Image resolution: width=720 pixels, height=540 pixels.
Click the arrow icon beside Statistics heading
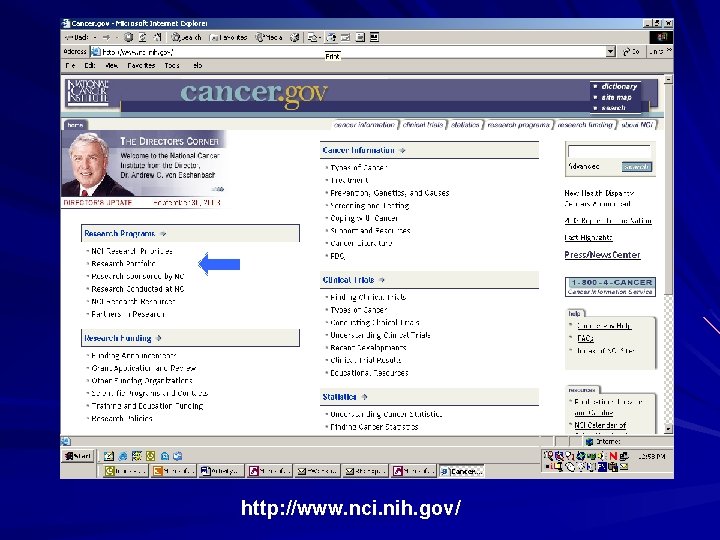coord(365,397)
